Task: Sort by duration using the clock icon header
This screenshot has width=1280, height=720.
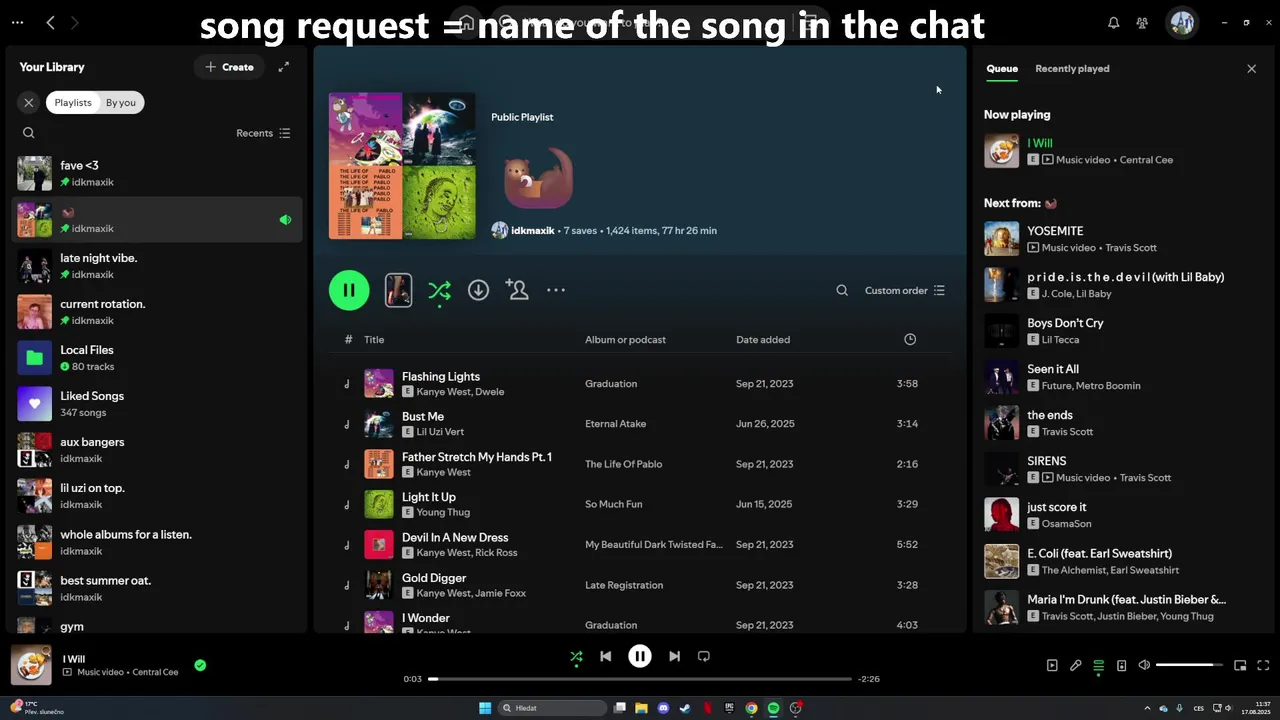Action: [910, 340]
